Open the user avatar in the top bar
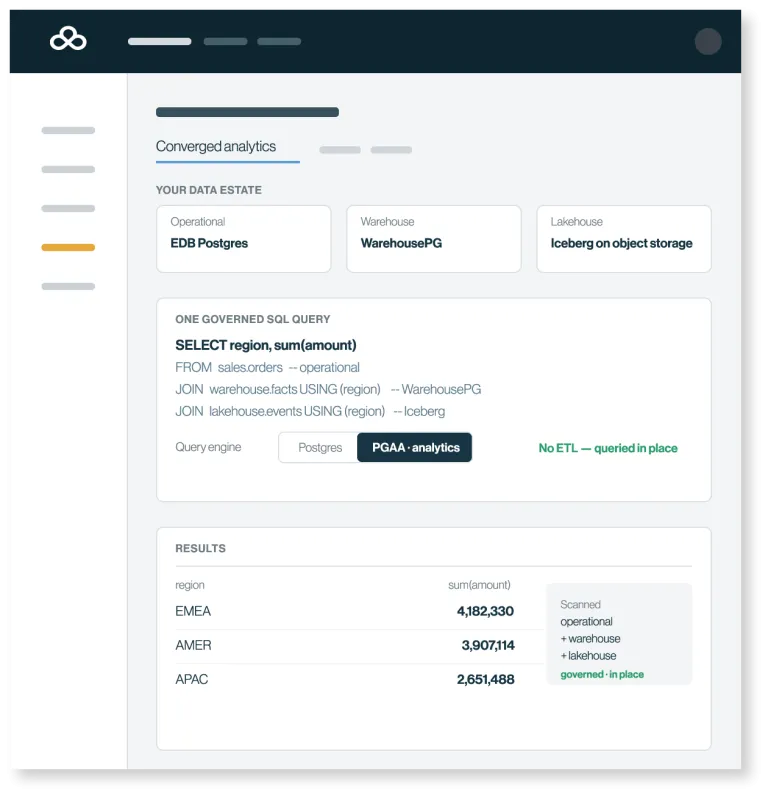This screenshot has height=796, width=768. click(708, 41)
